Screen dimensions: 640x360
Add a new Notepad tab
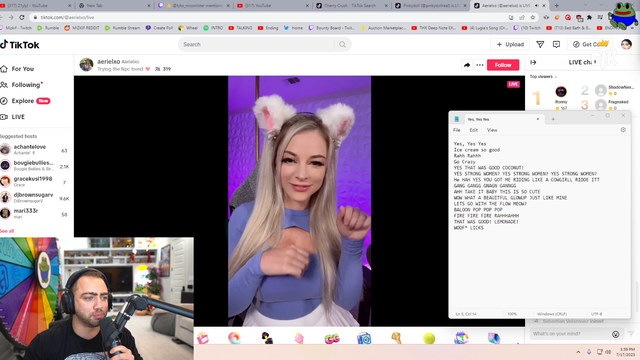[x=553, y=119]
